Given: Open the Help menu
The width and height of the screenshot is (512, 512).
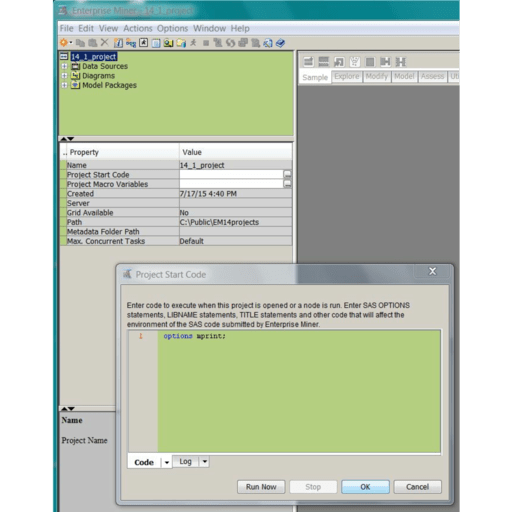Looking at the screenshot, I should click(x=240, y=28).
